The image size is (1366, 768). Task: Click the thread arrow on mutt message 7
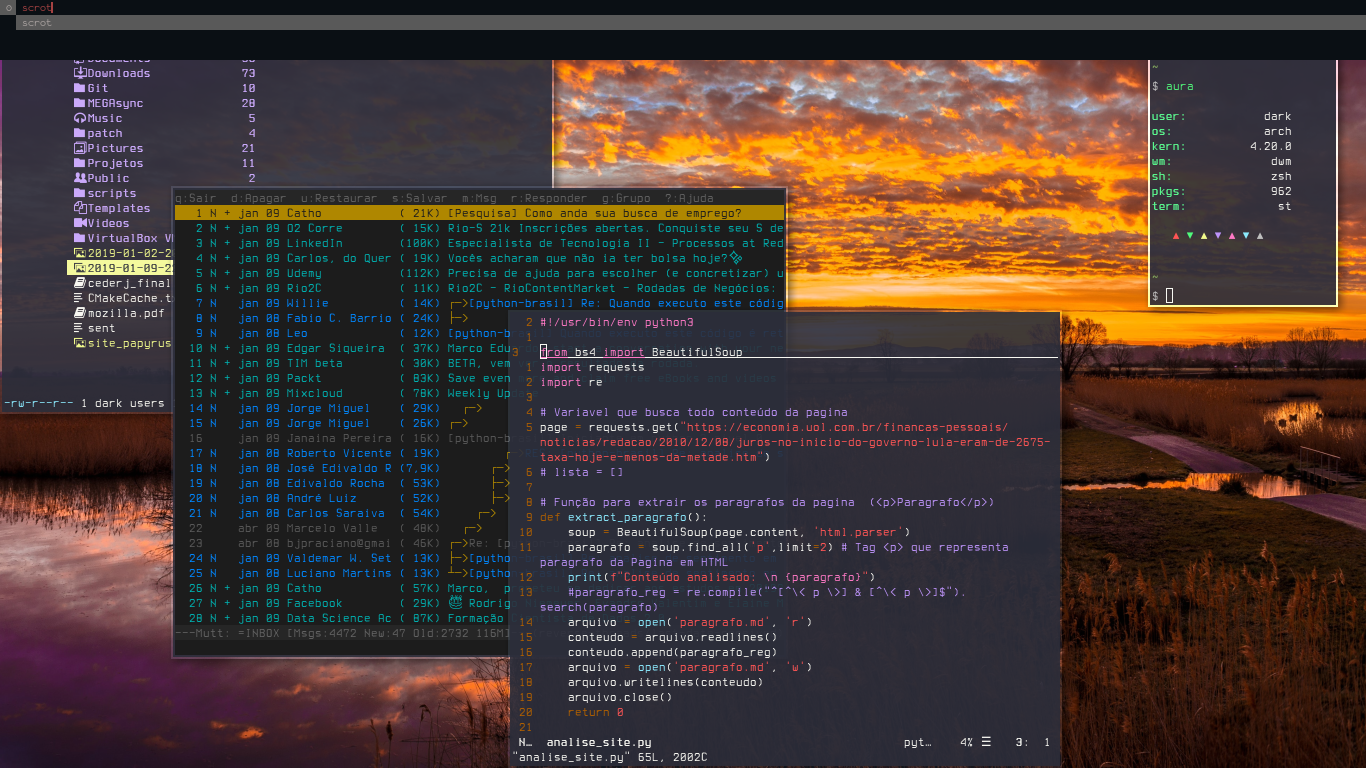coord(458,303)
